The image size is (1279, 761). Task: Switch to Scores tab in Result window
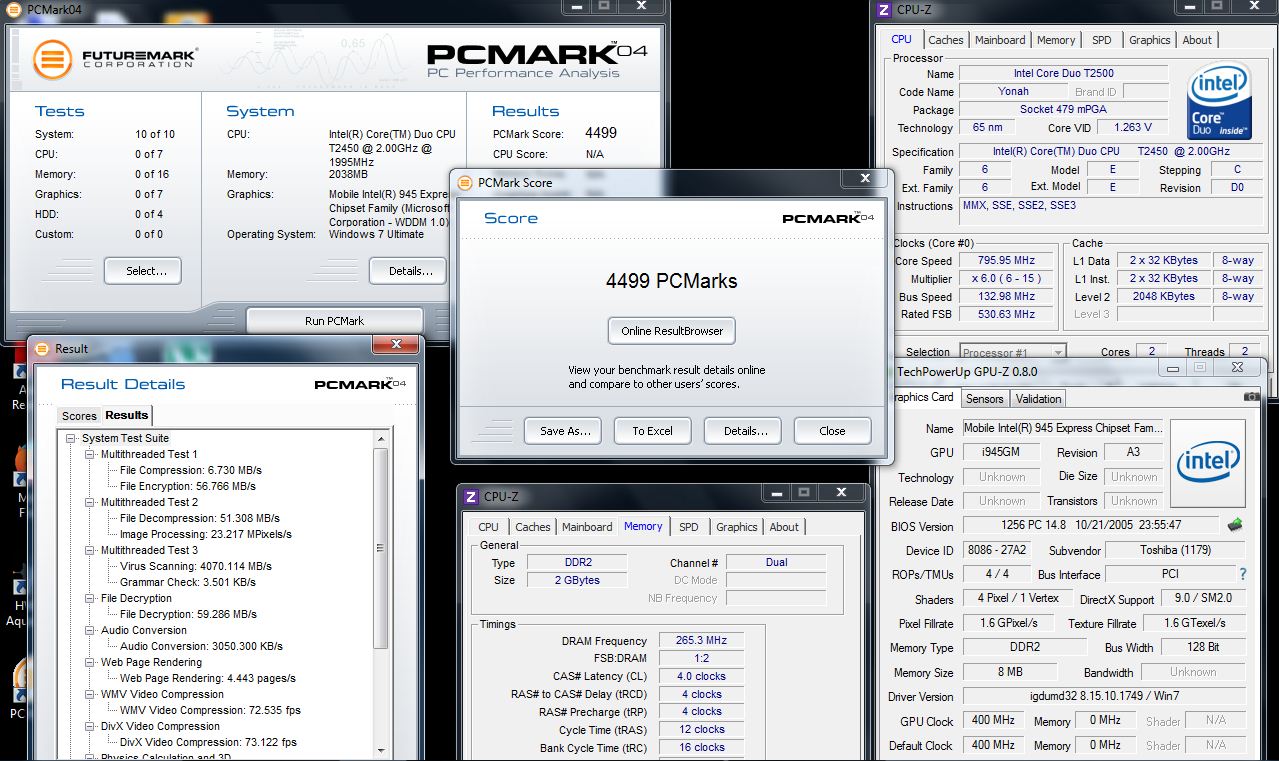tap(79, 416)
